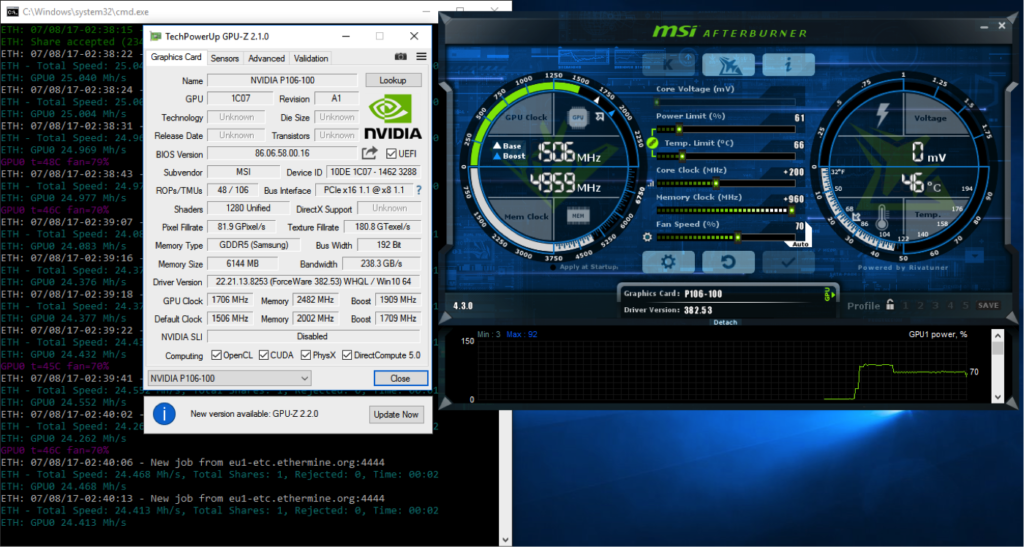This screenshot has height=547, width=1024.
Task: Click the GPU-Z Close button
Action: (x=400, y=378)
